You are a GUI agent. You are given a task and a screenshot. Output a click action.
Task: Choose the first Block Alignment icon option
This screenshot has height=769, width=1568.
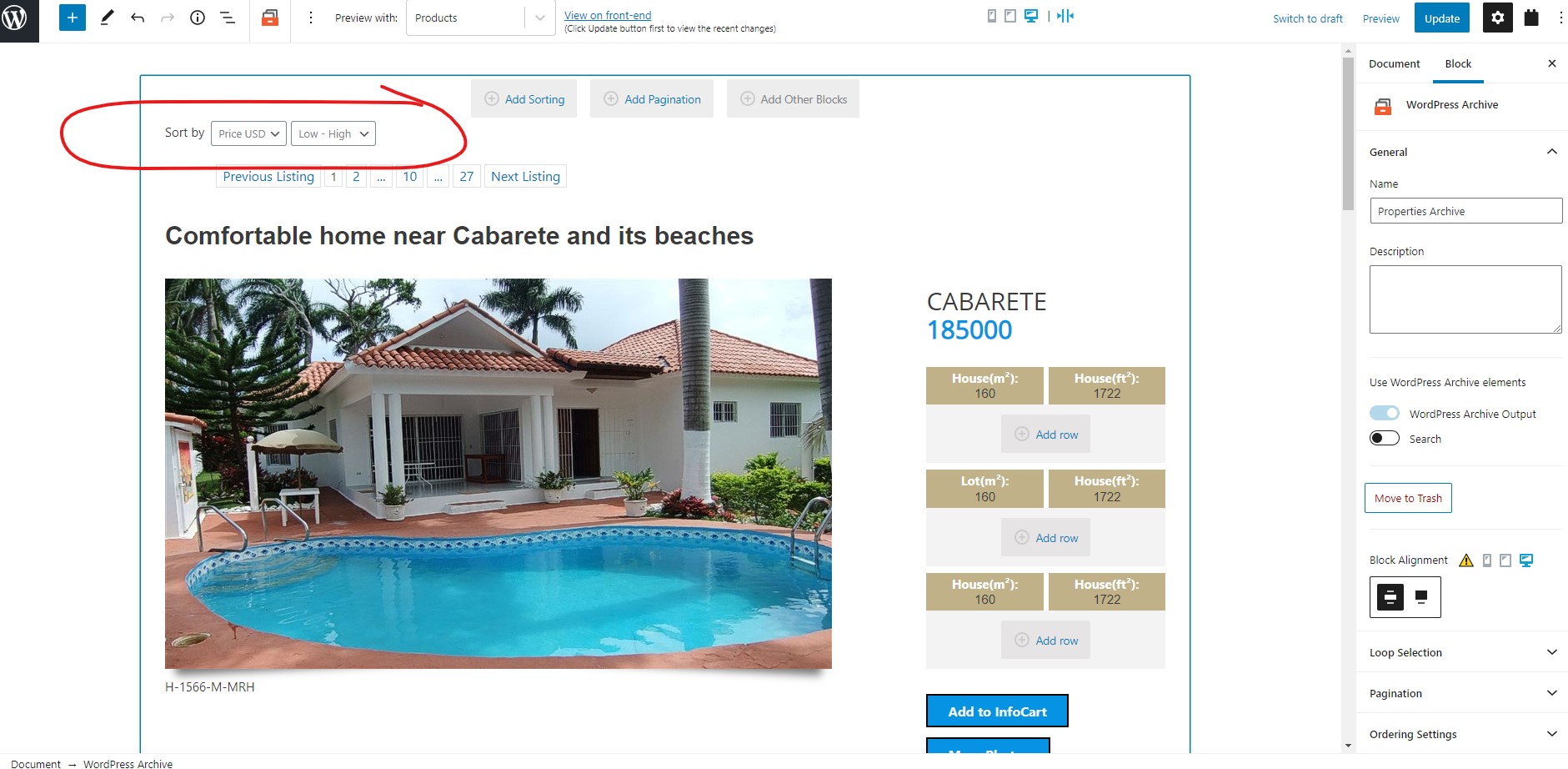tap(1390, 597)
